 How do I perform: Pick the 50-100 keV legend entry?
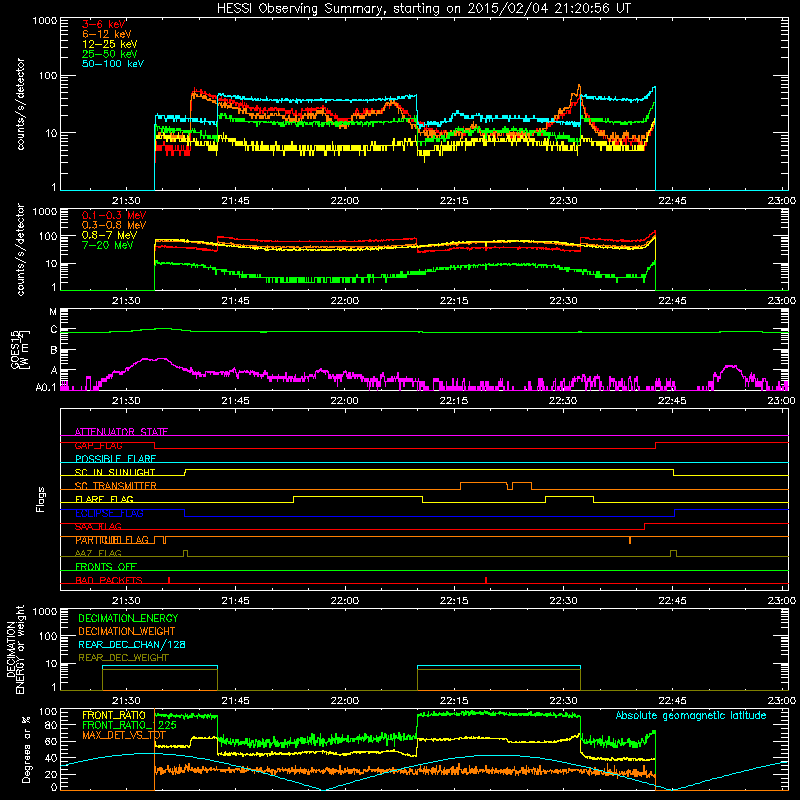coord(113,64)
